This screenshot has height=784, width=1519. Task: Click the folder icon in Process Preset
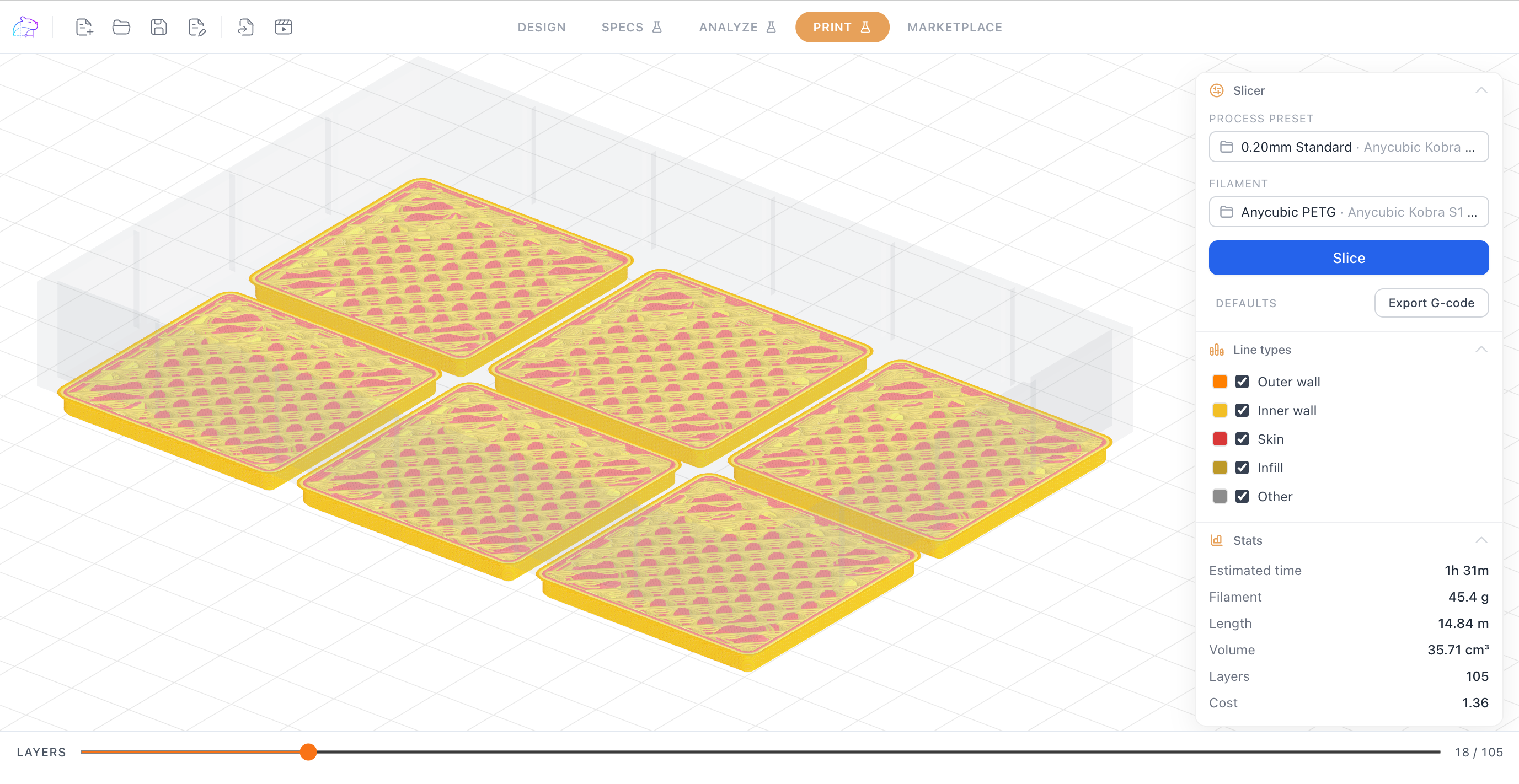(1227, 147)
